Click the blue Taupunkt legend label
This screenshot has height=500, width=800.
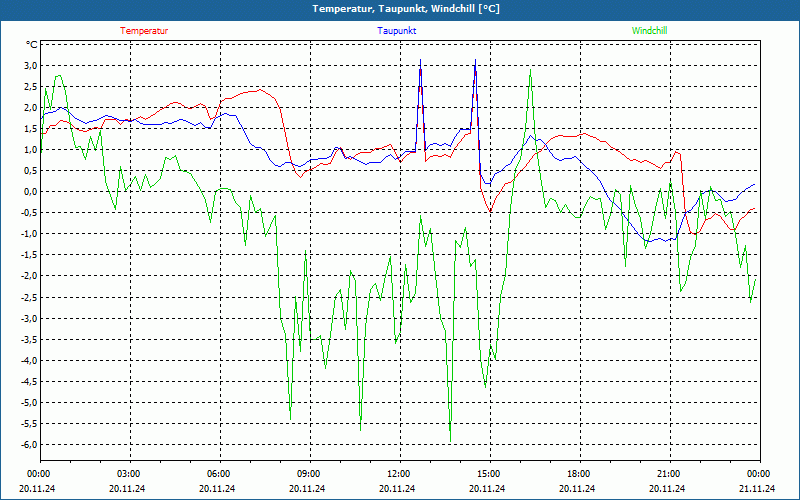(397, 31)
